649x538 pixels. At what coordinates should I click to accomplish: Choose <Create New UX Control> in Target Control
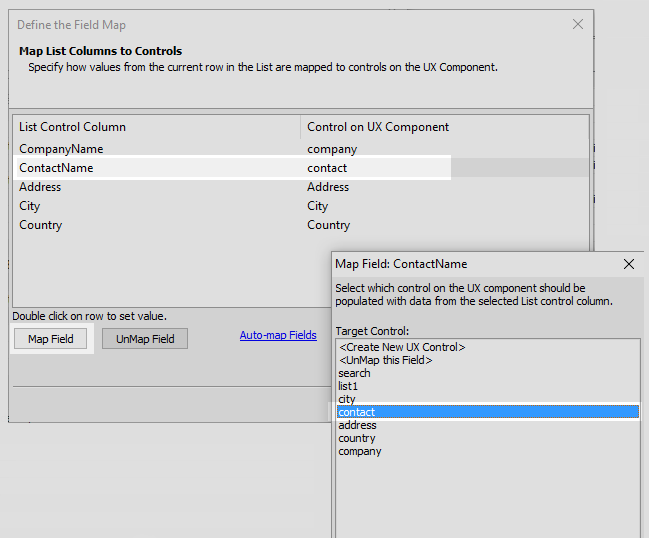point(488,347)
